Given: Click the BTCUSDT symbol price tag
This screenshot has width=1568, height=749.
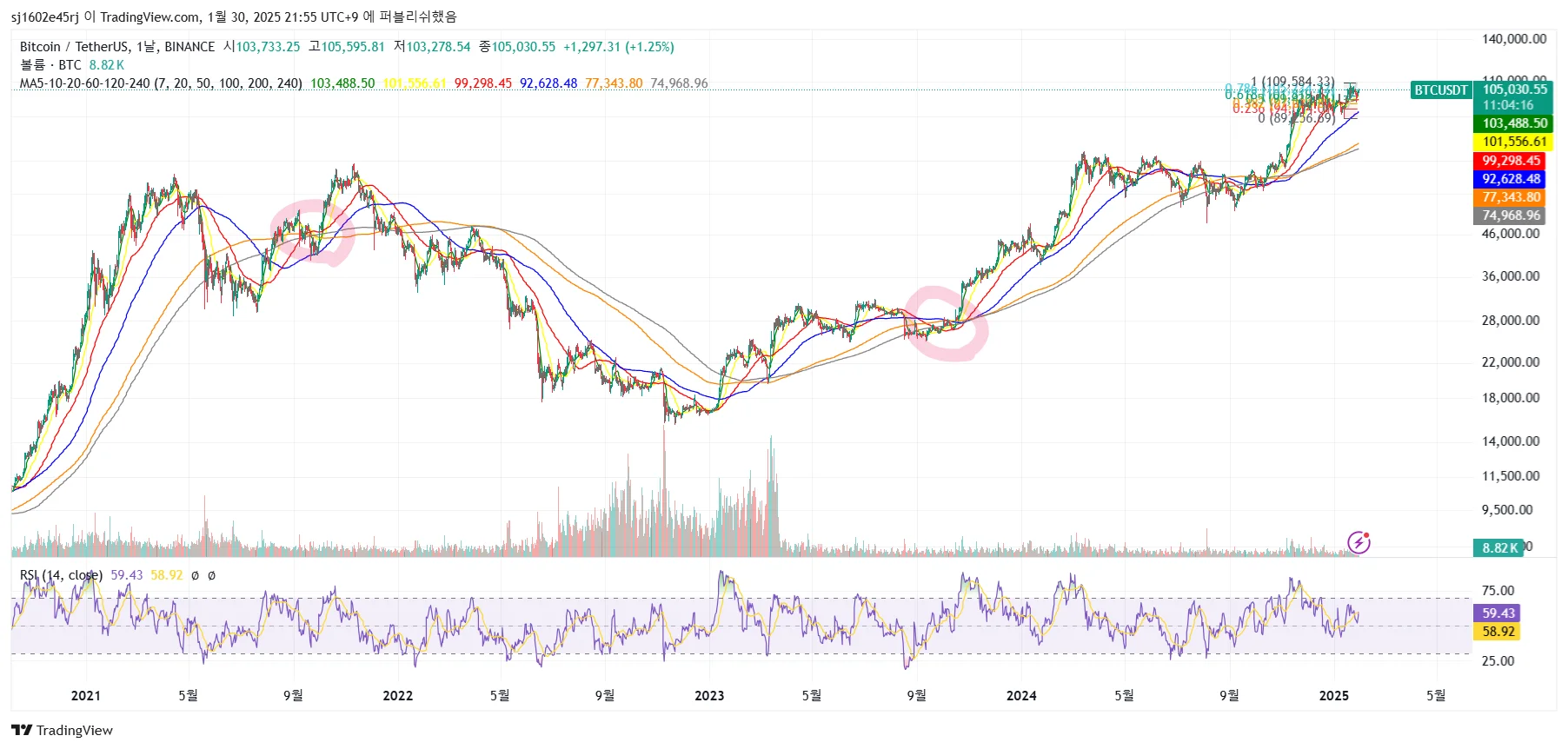Looking at the screenshot, I should pyautogui.click(x=1440, y=90).
